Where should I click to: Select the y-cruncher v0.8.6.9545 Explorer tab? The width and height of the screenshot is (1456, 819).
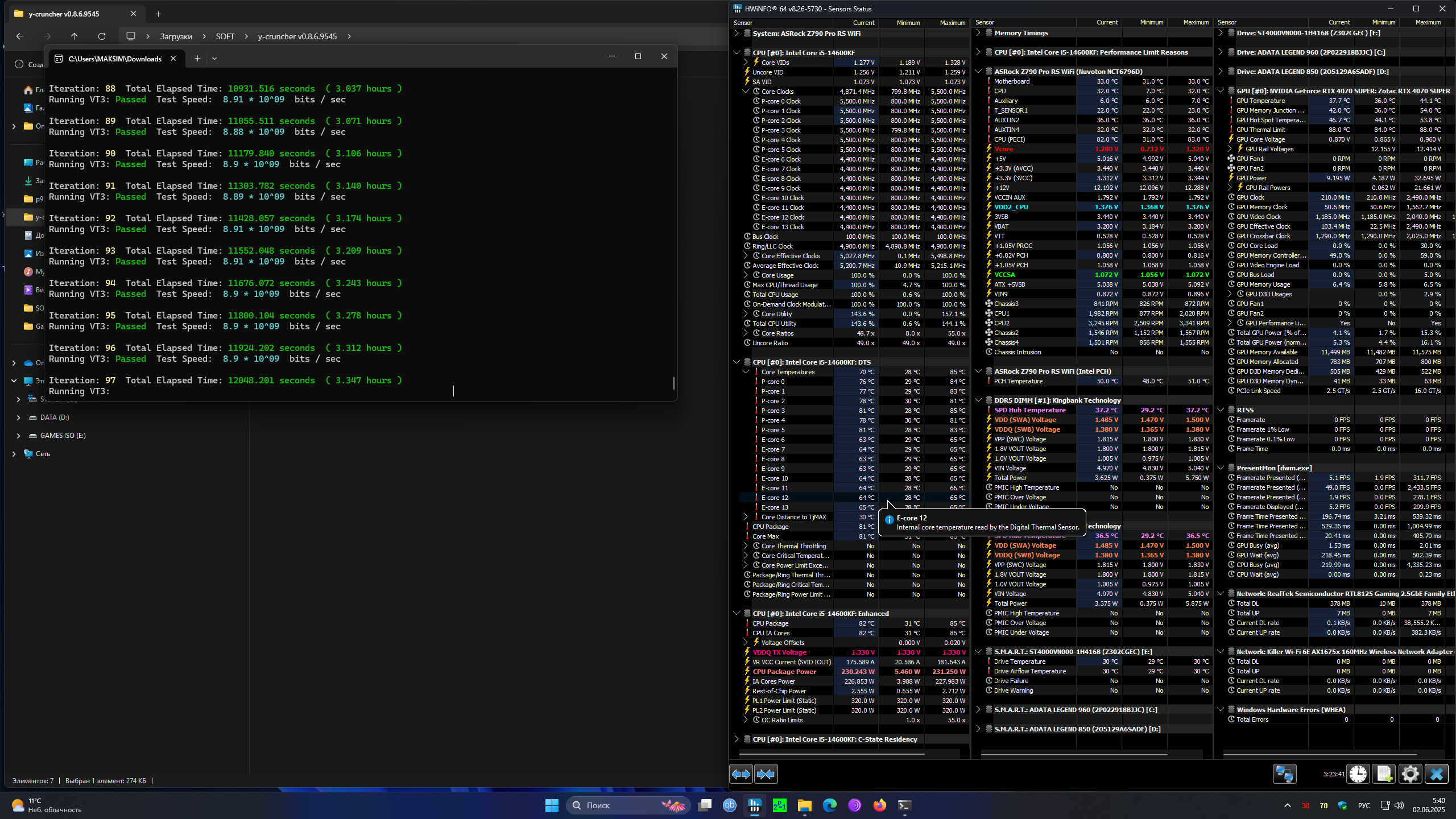click(64, 14)
